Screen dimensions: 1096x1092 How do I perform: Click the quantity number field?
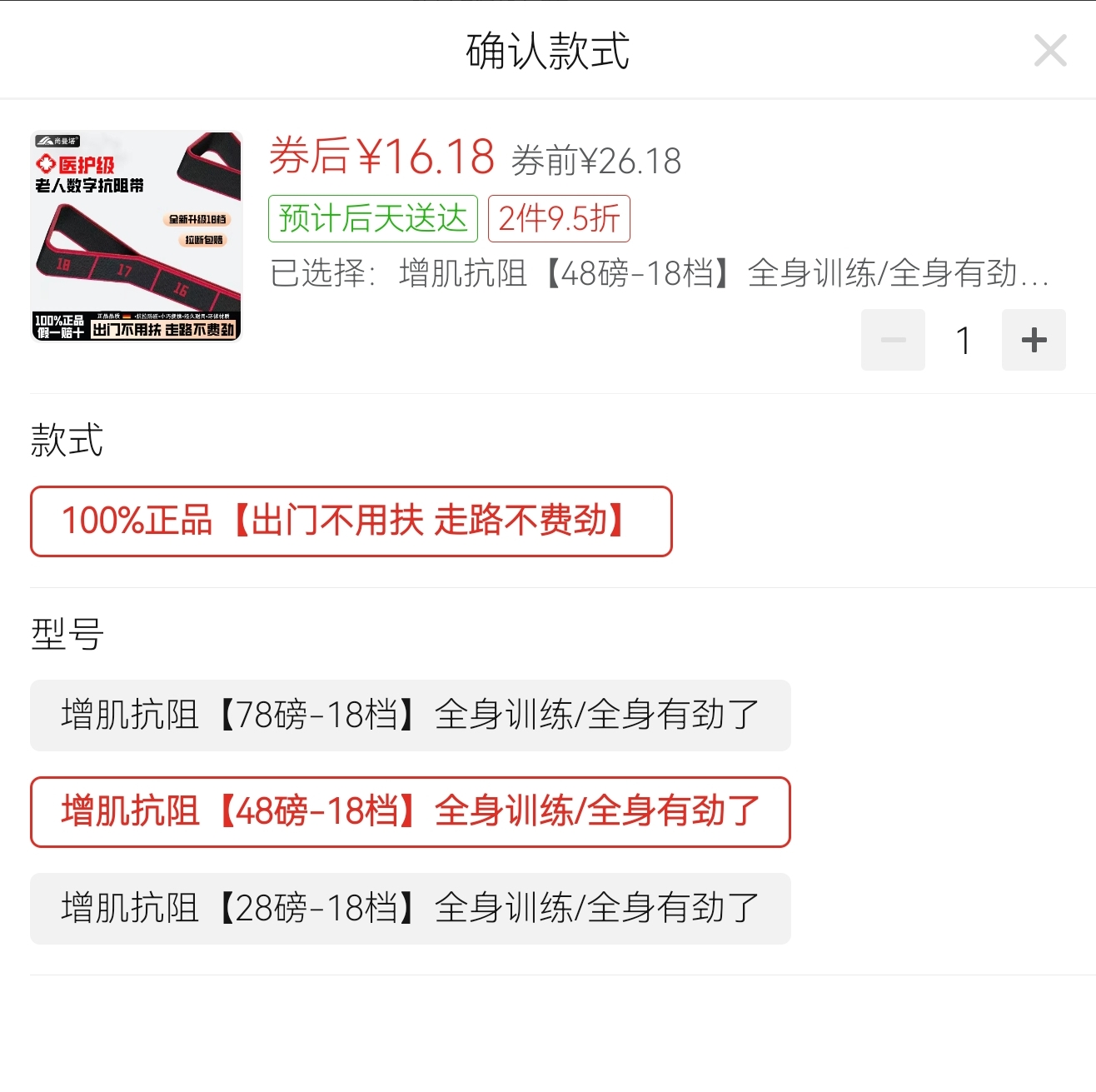[964, 340]
